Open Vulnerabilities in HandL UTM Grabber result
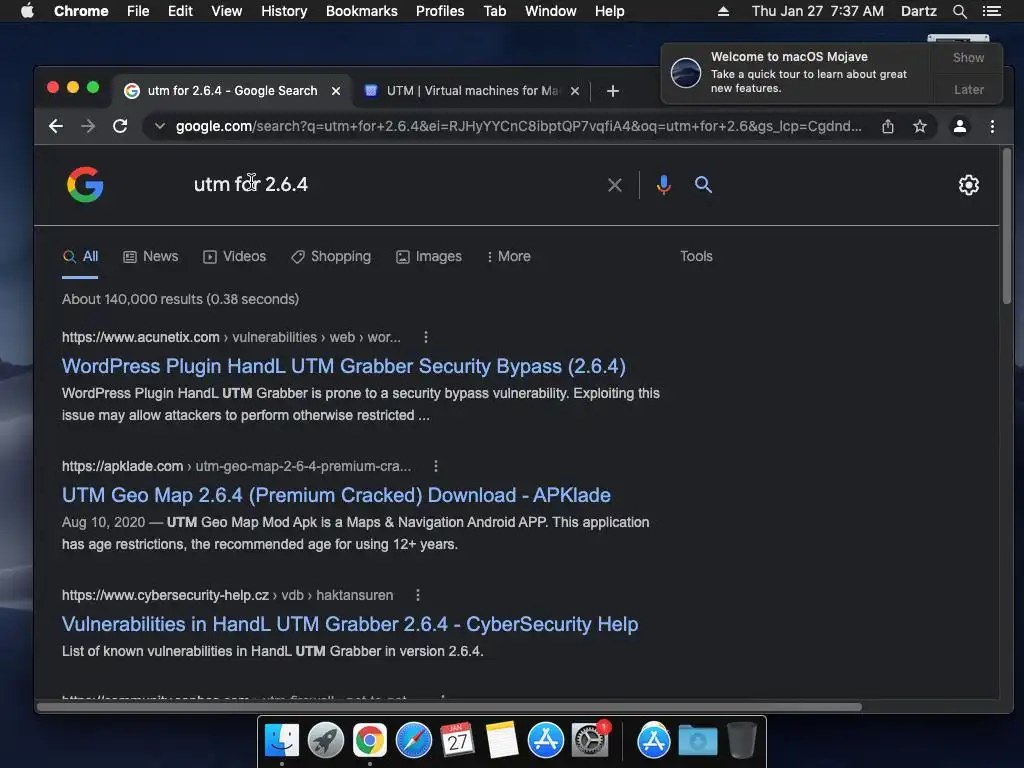 coord(350,624)
